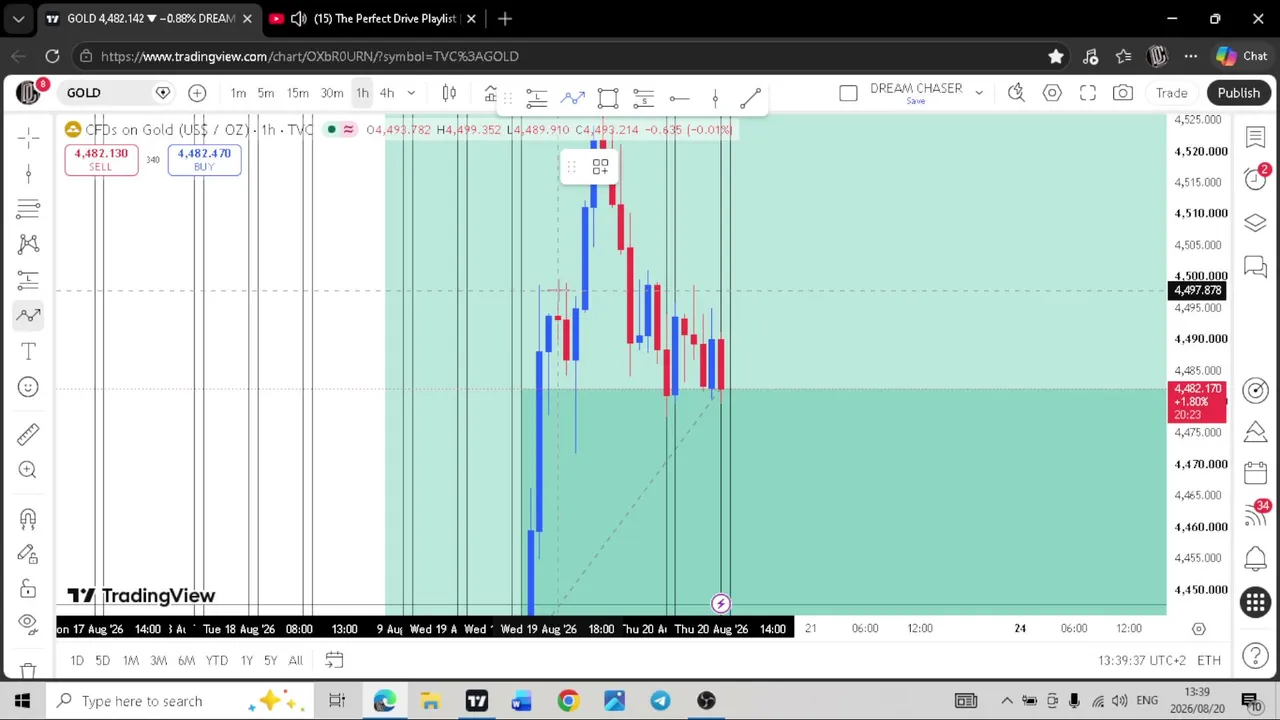Open the alerts clock icon
Image resolution: width=1280 pixels, height=720 pixels.
pyautogui.click(x=1255, y=179)
